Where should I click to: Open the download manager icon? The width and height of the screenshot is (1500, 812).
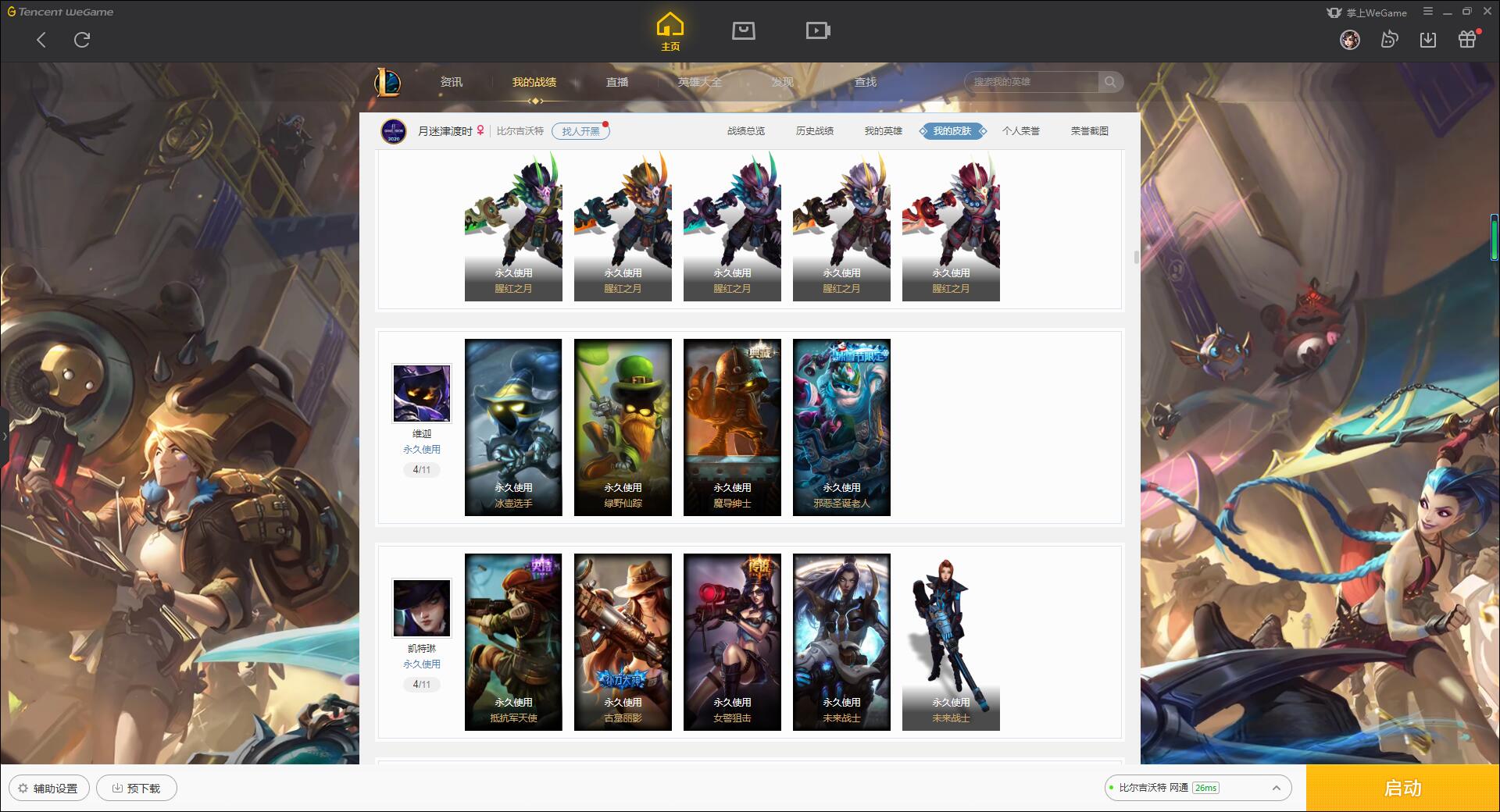pyautogui.click(x=1428, y=40)
